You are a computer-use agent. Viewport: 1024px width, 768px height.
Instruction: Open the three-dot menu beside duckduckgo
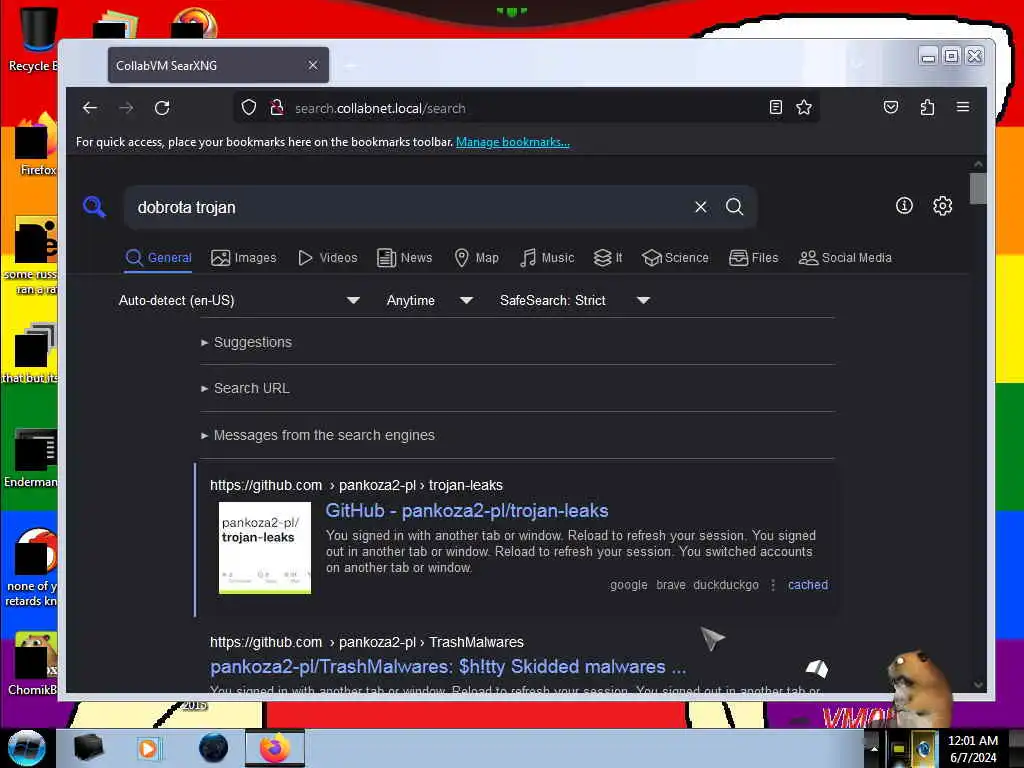click(x=773, y=585)
